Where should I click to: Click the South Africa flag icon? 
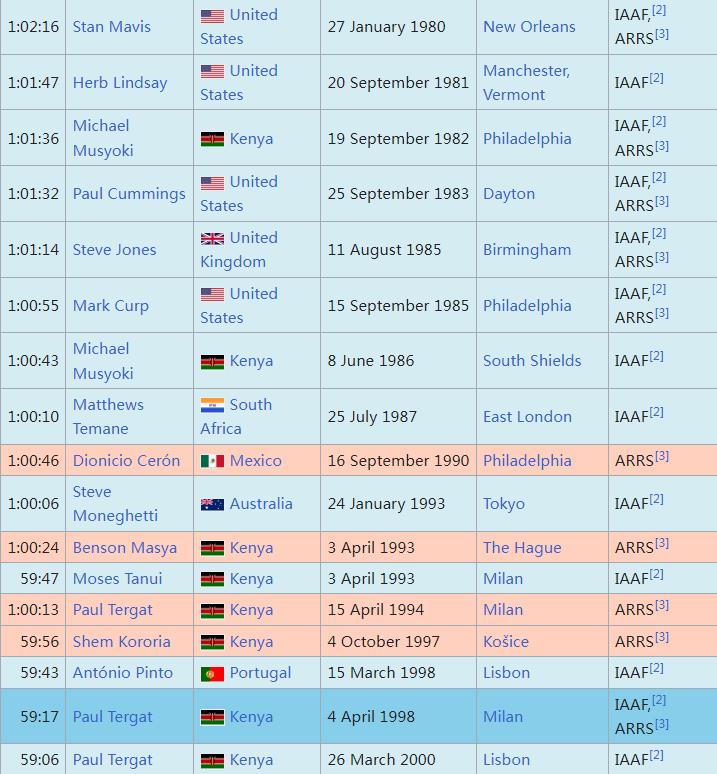[x=212, y=405]
